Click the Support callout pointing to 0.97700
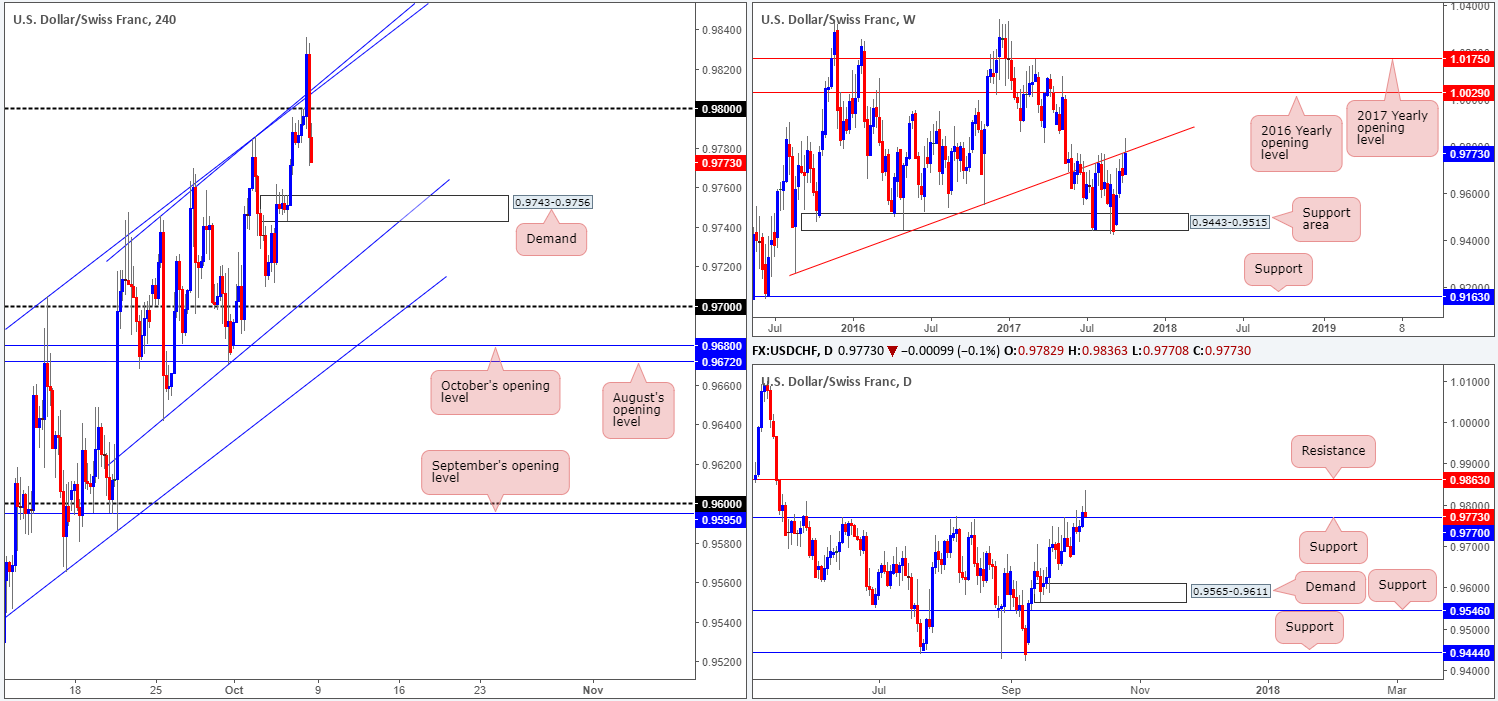Image resolution: width=1498 pixels, height=701 pixels. (x=1333, y=545)
